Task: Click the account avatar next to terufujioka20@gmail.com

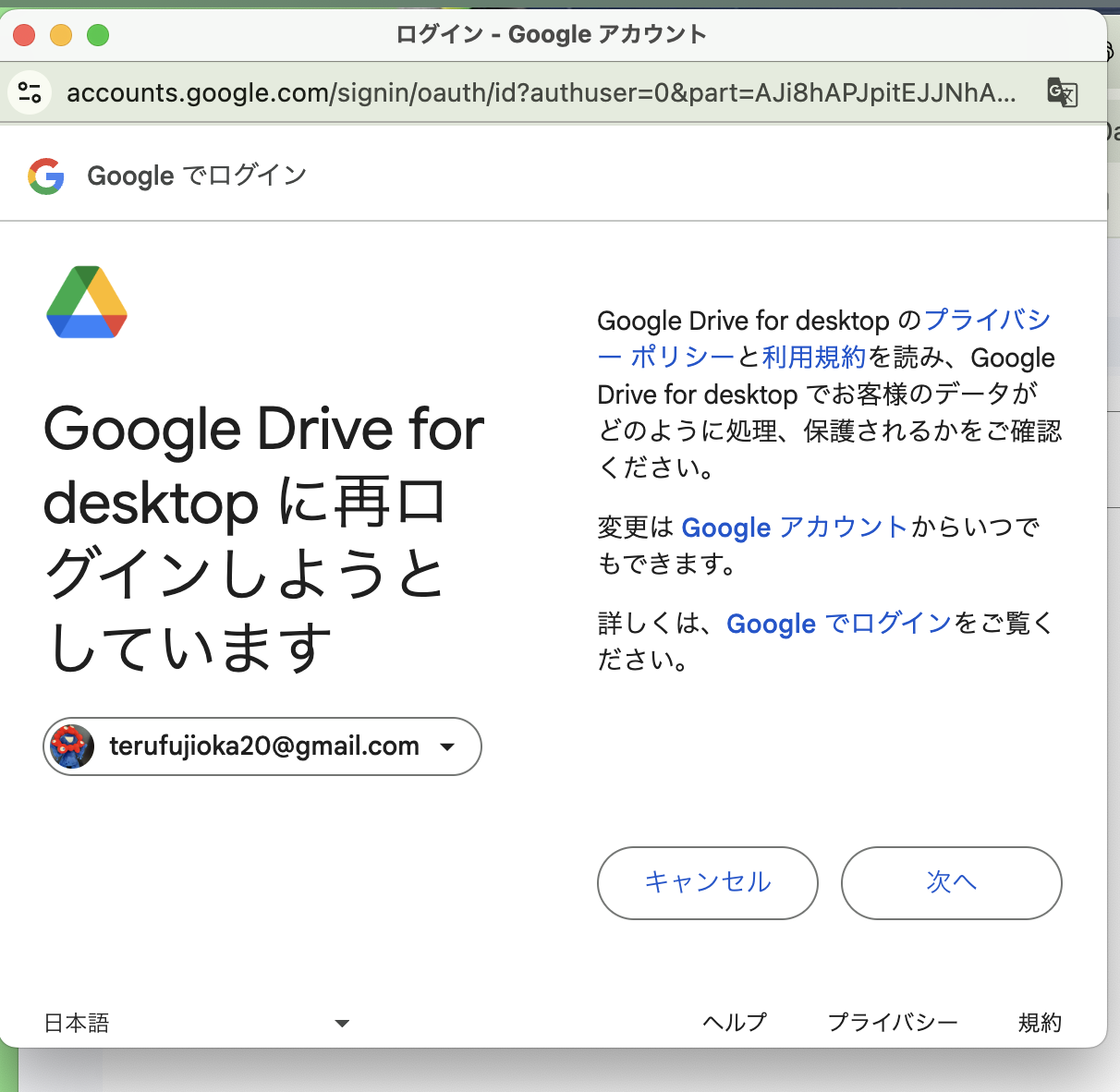Action: tap(72, 746)
